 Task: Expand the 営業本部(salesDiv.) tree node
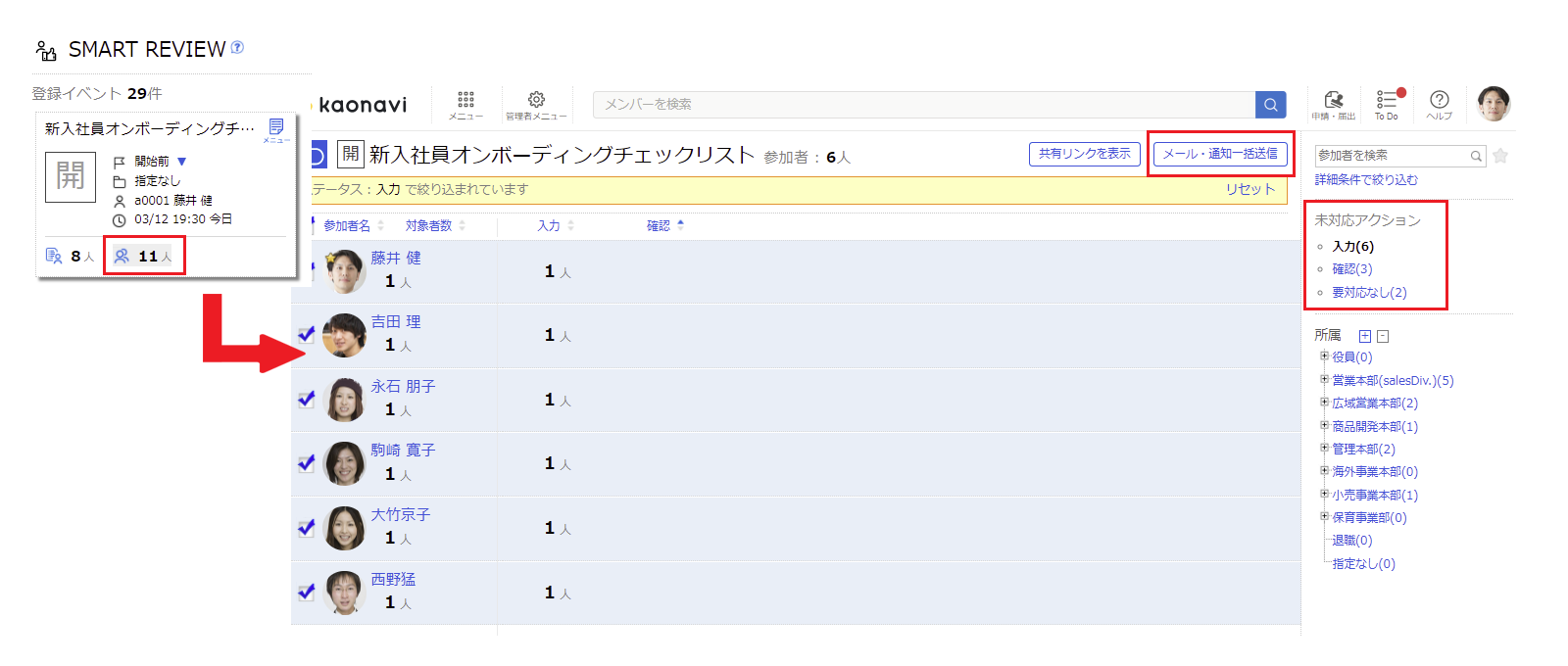tap(1324, 380)
